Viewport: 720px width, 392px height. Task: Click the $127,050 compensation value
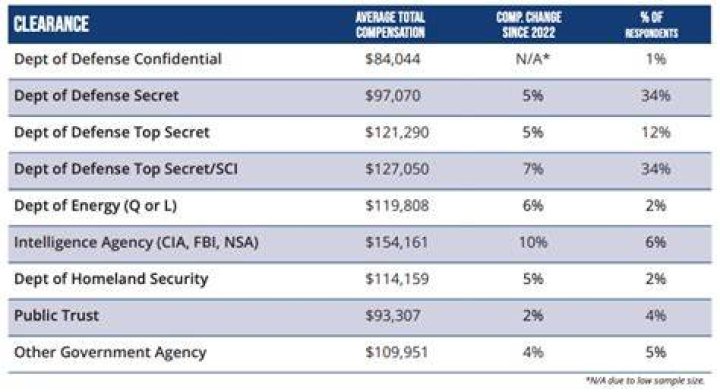(397, 169)
